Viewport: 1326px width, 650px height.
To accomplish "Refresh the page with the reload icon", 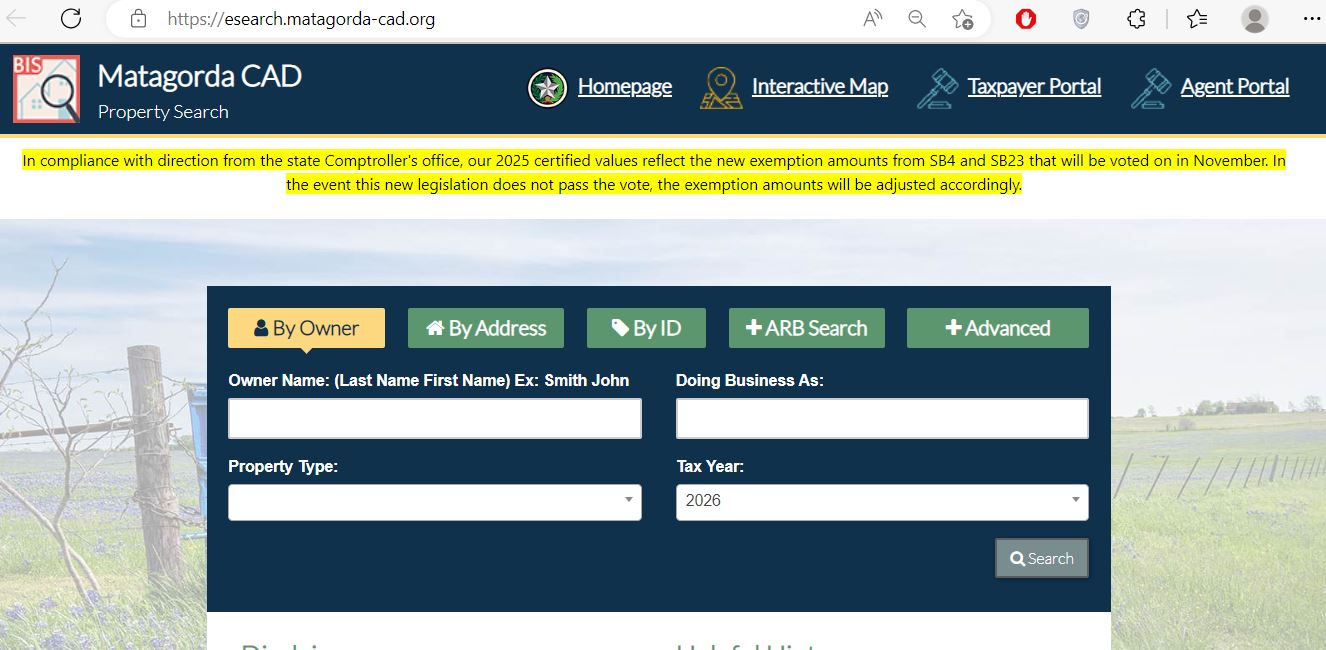I will 71,18.
